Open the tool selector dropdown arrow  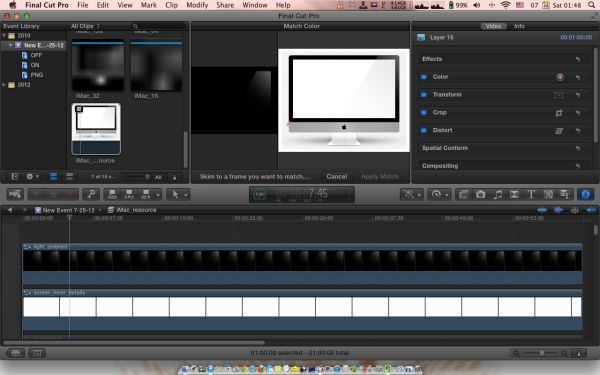coord(186,195)
